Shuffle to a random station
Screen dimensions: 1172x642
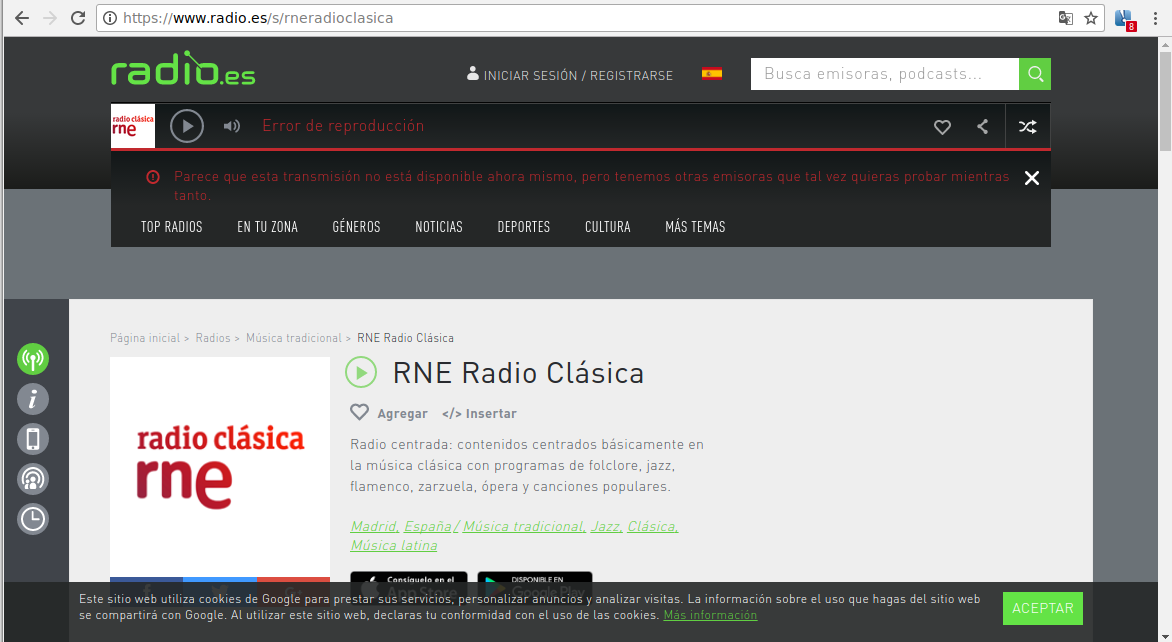[x=1028, y=127]
